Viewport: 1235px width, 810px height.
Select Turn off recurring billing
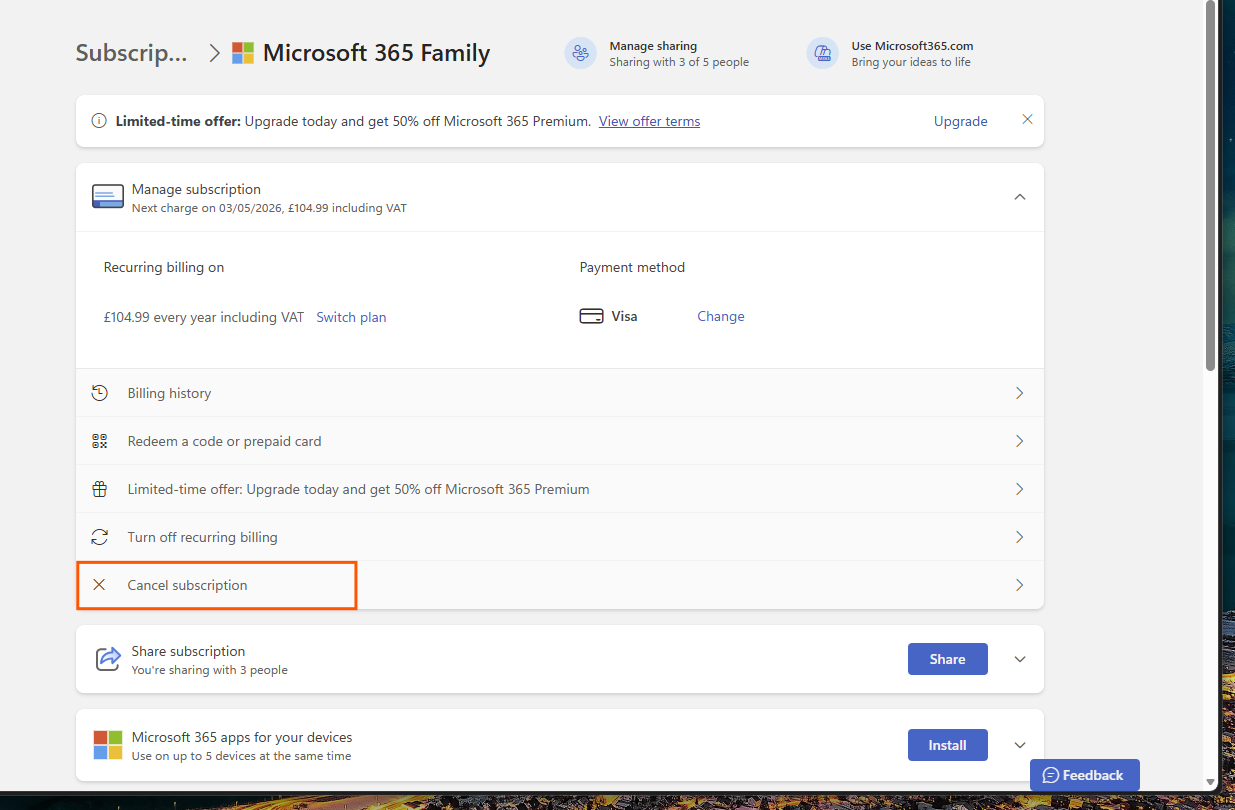[x=202, y=536]
